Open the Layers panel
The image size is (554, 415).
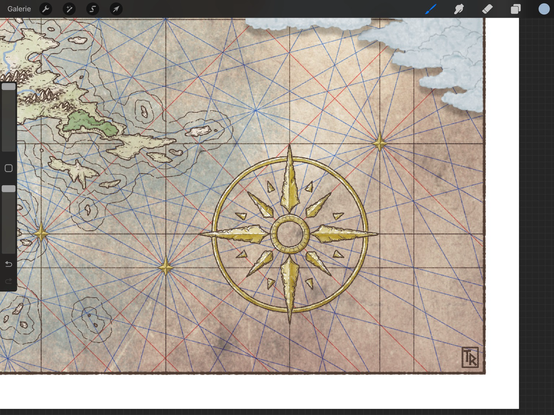point(515,9)
